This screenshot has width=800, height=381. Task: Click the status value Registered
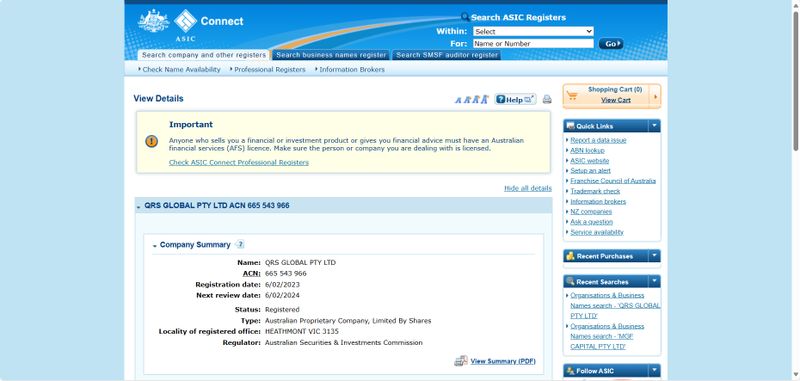[282, 310]
